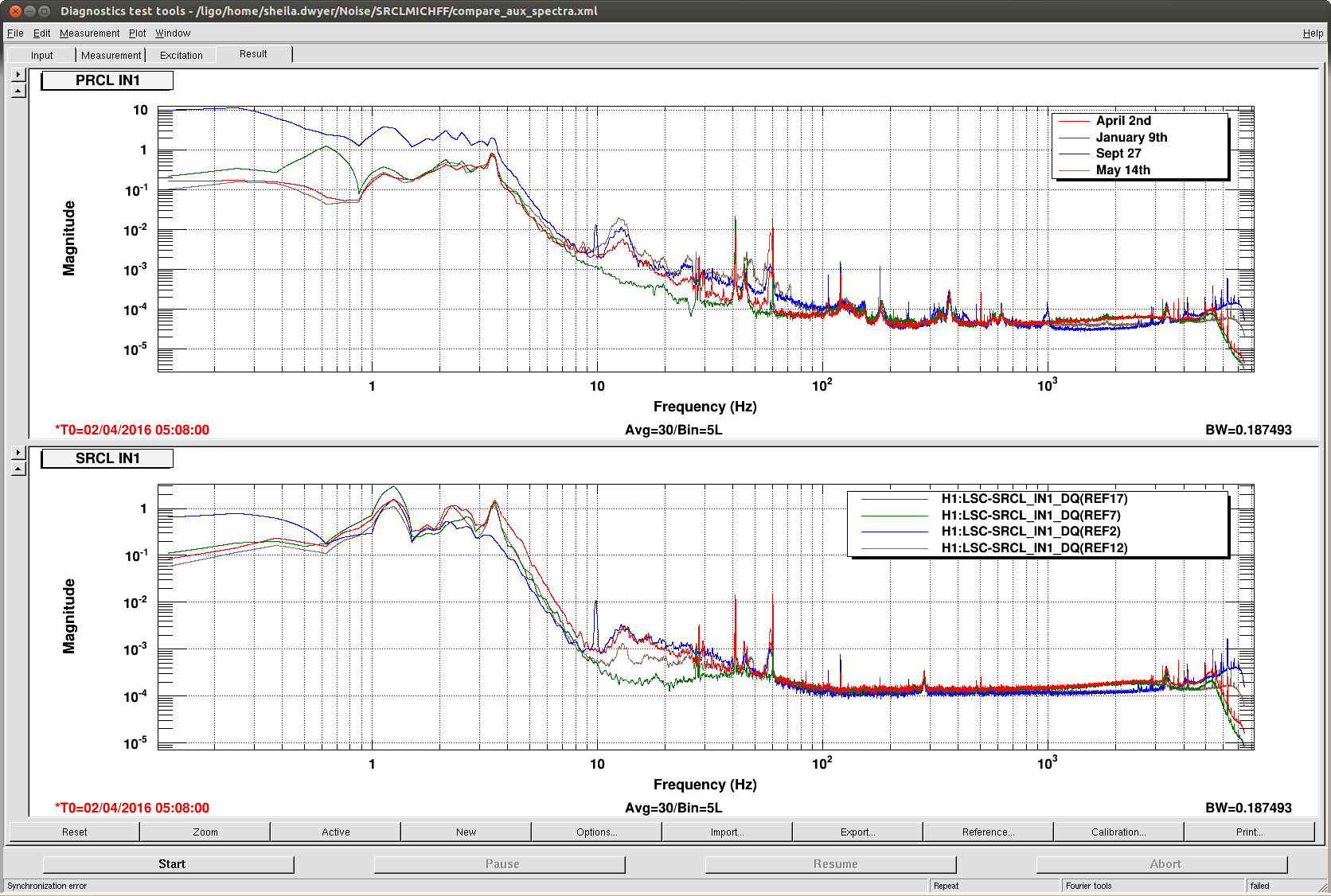Screen dimensions: 1331x896
Task: Click the Abort button
Action: click(1162, 864)
